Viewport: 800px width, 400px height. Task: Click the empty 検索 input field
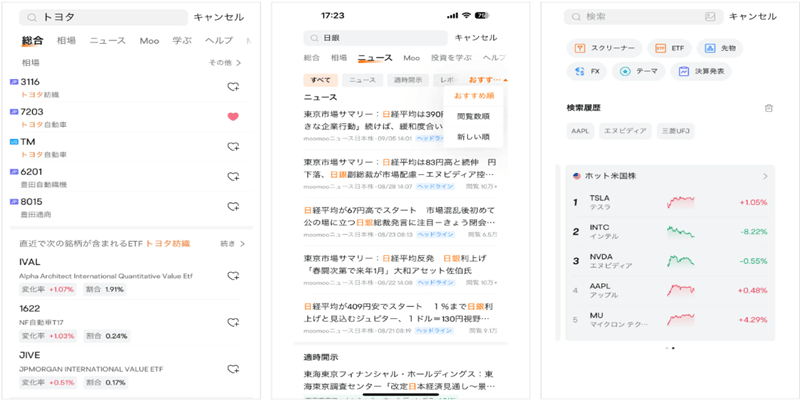pos(643,17)
